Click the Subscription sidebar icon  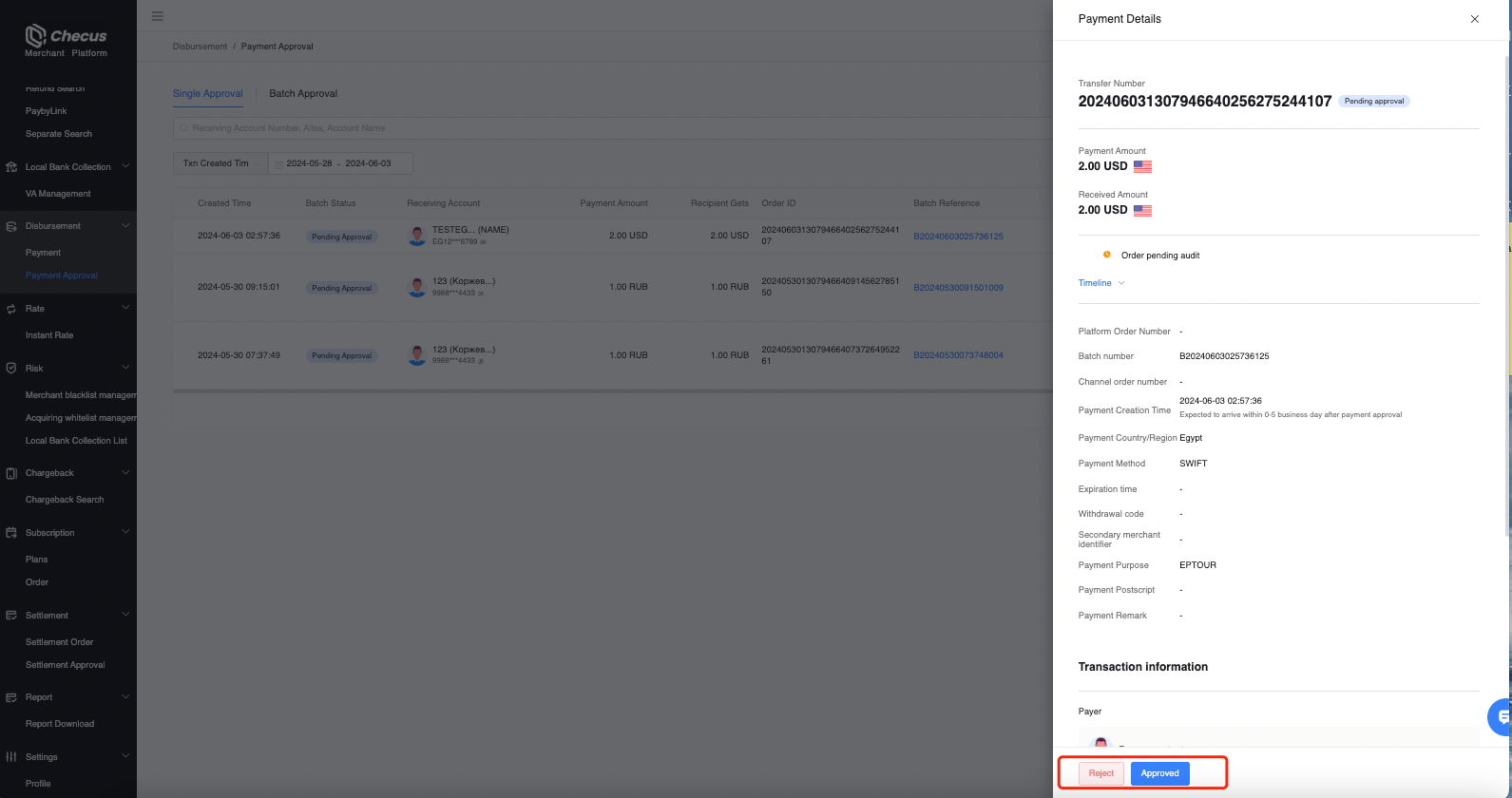tap(11, 533)
